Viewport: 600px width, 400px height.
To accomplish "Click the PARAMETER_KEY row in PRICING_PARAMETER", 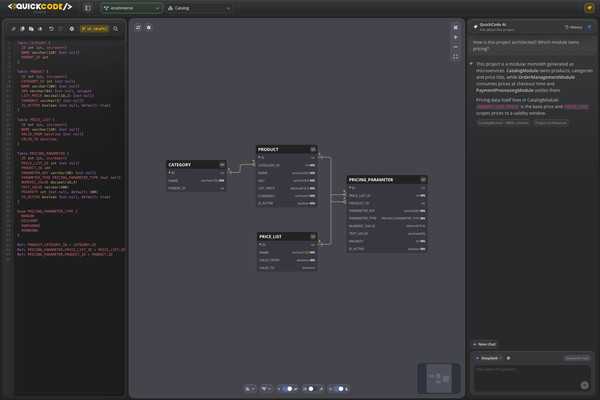I will [387, 211].
